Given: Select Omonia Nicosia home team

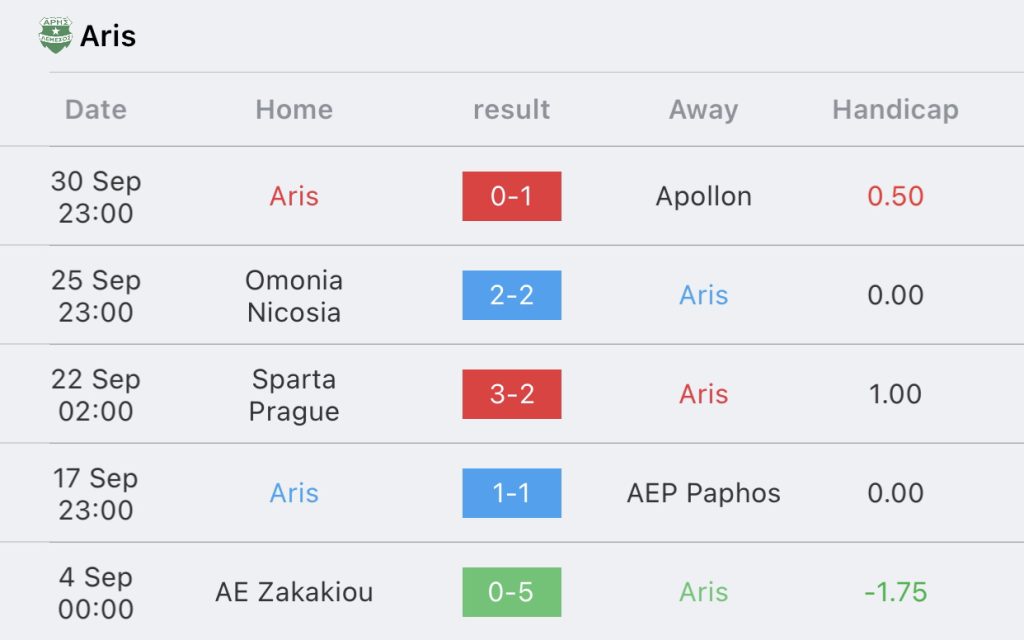Looking at the screenshot, I should click(294, 296).
